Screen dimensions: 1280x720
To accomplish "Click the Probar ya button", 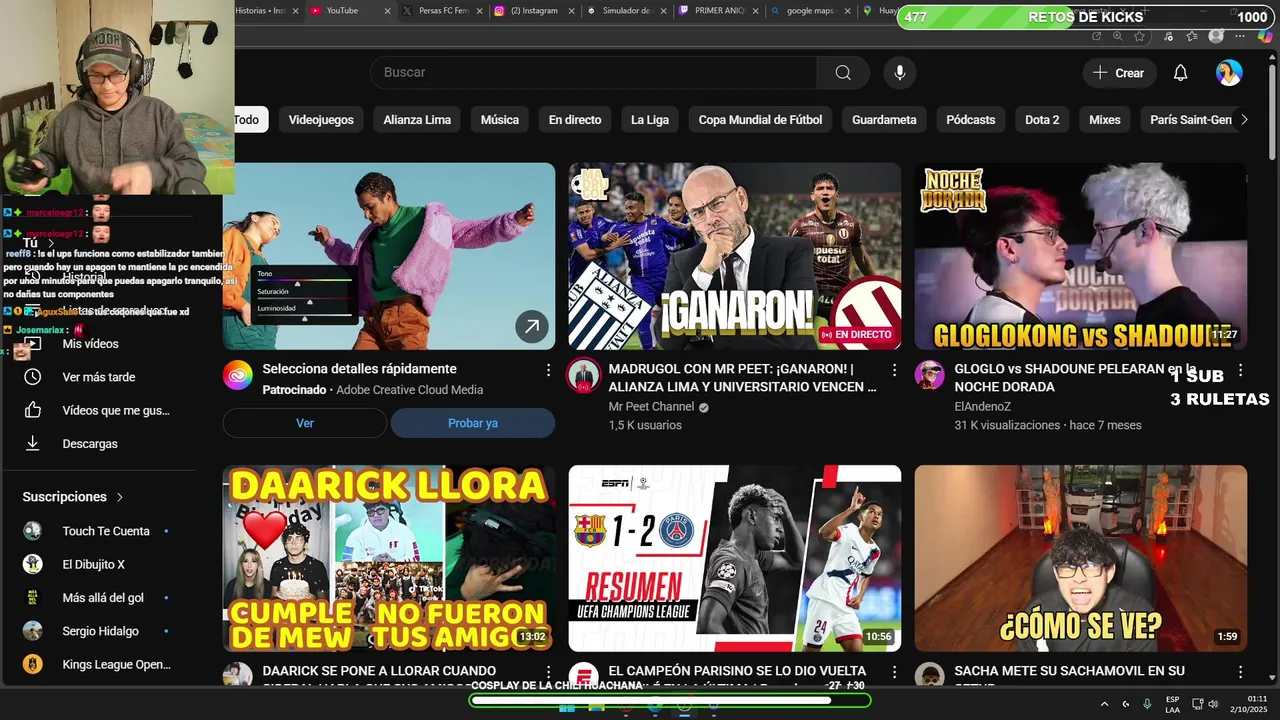I will coord(473,423).
